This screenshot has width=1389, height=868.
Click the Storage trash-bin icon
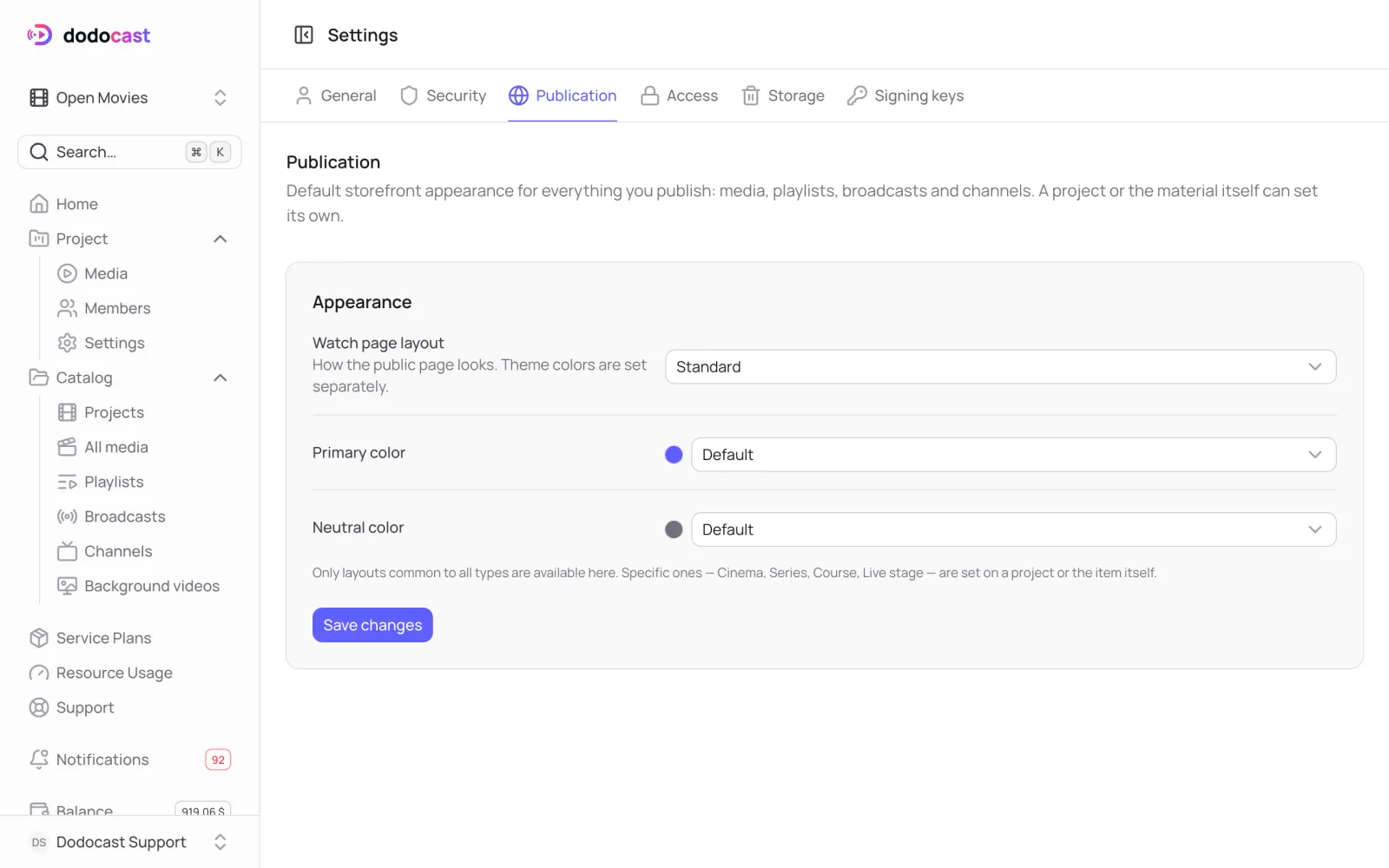click(x=751, y=95)
